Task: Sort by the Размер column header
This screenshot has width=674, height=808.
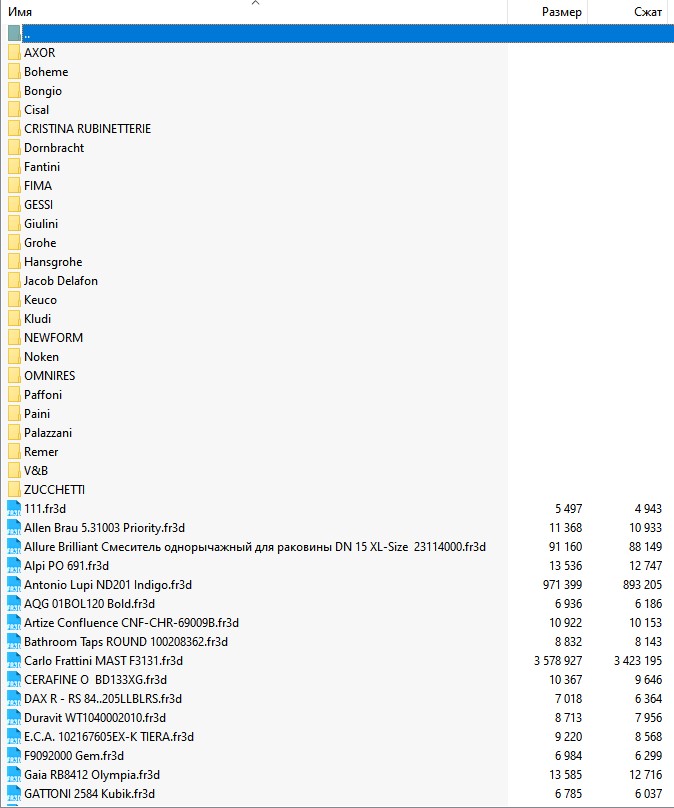Action: tap(548, 12)
